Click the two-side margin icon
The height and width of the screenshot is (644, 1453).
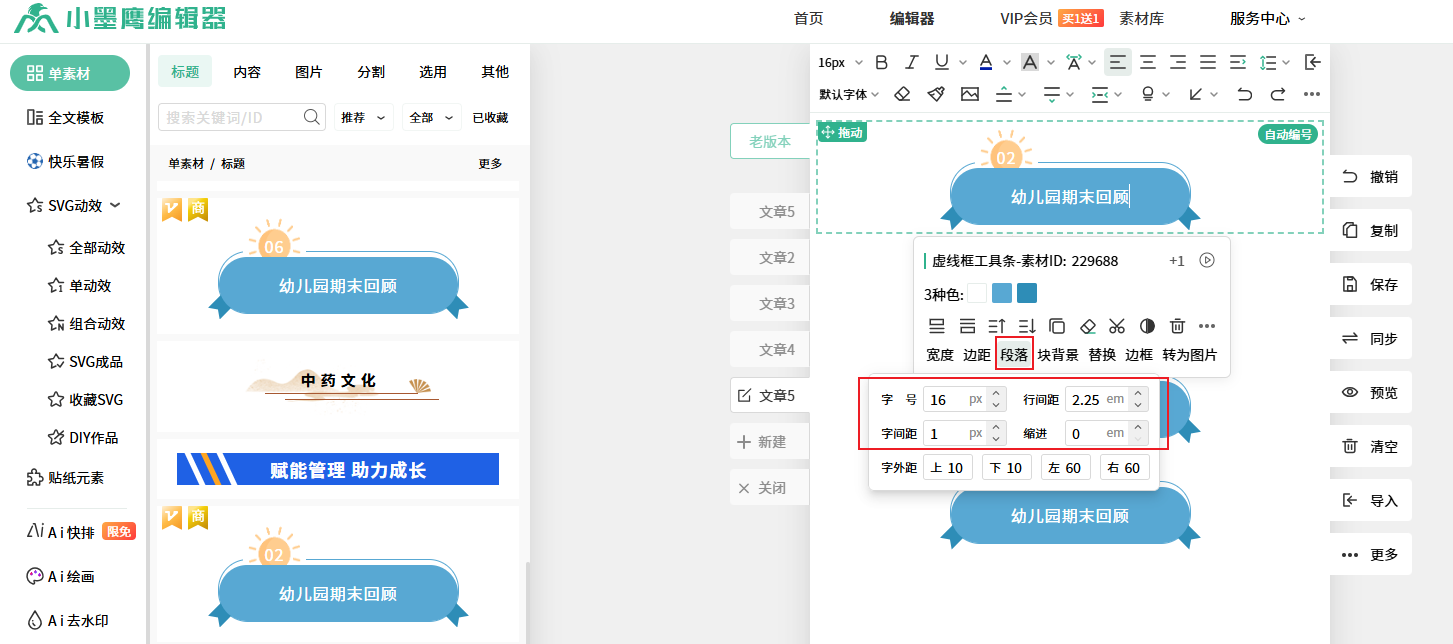tap(1100, 94)
